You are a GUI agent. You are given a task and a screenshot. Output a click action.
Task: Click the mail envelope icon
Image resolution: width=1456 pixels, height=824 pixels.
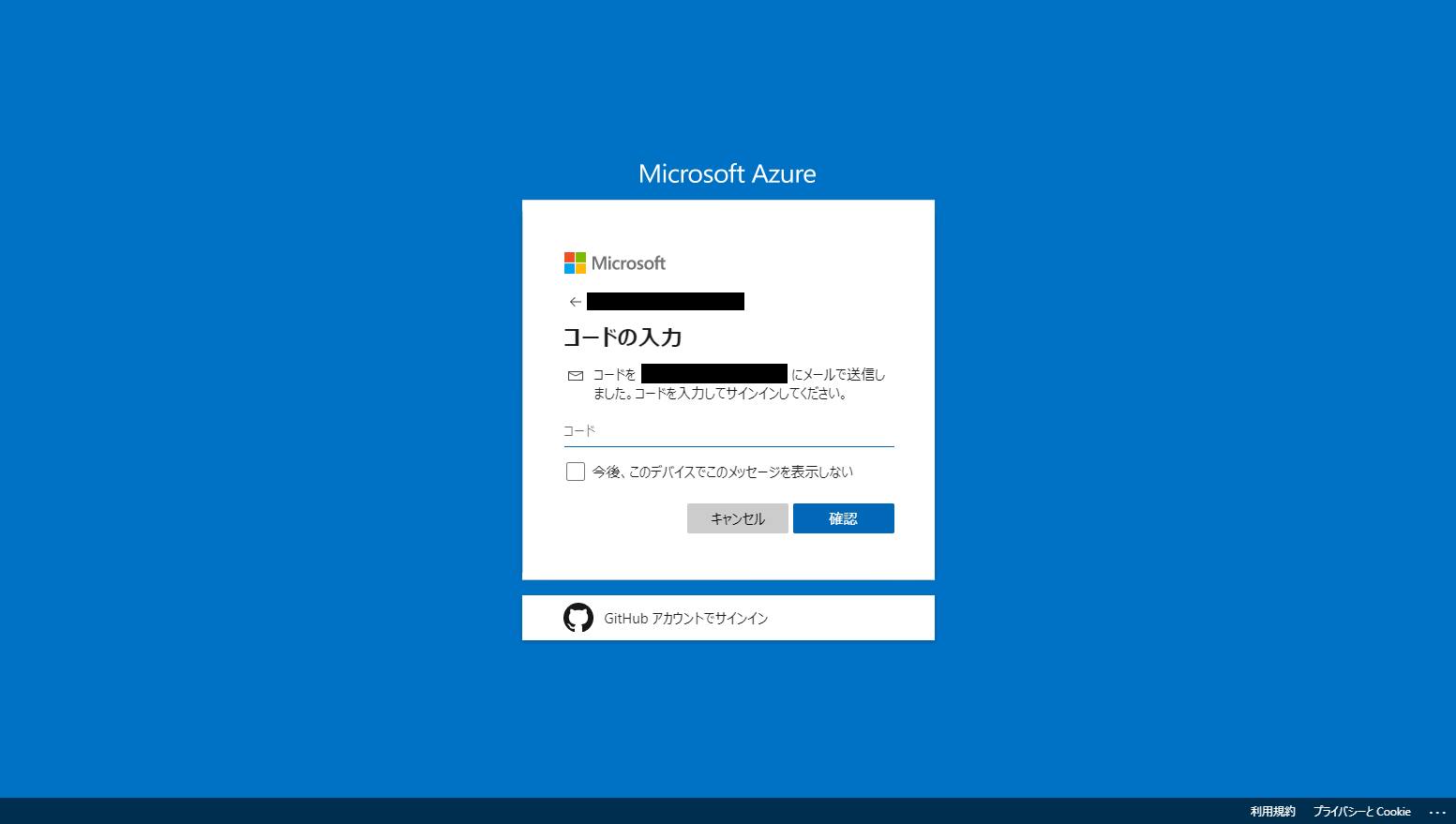click(x=576, y=376)
